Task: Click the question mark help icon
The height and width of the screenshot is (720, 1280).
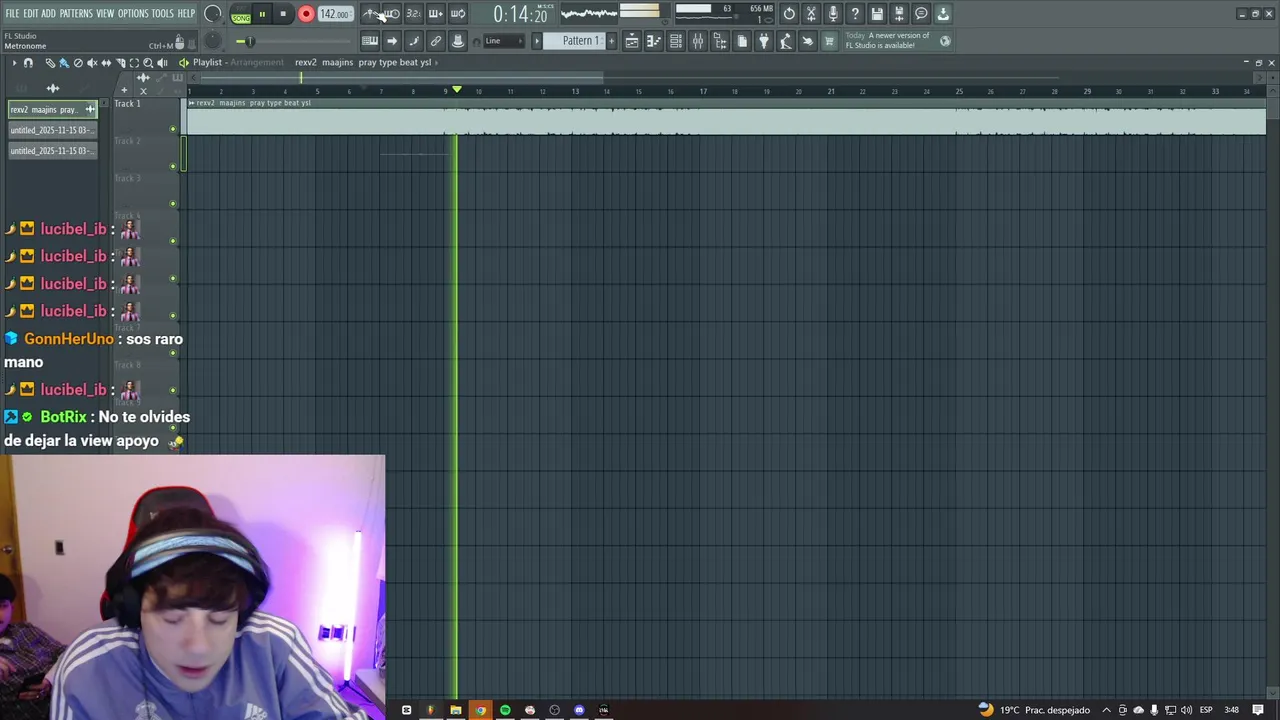Action: point(855,14)
